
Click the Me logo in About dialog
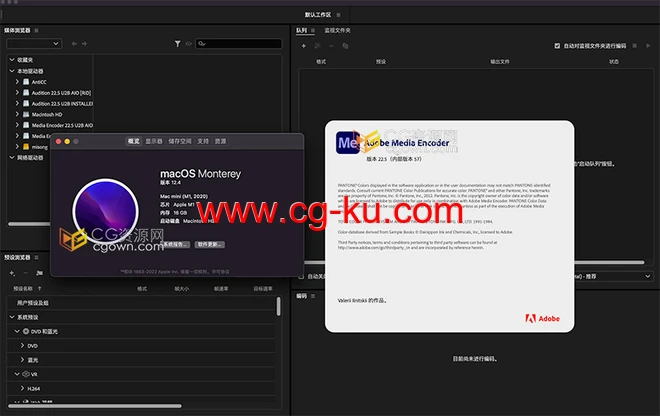348,143
